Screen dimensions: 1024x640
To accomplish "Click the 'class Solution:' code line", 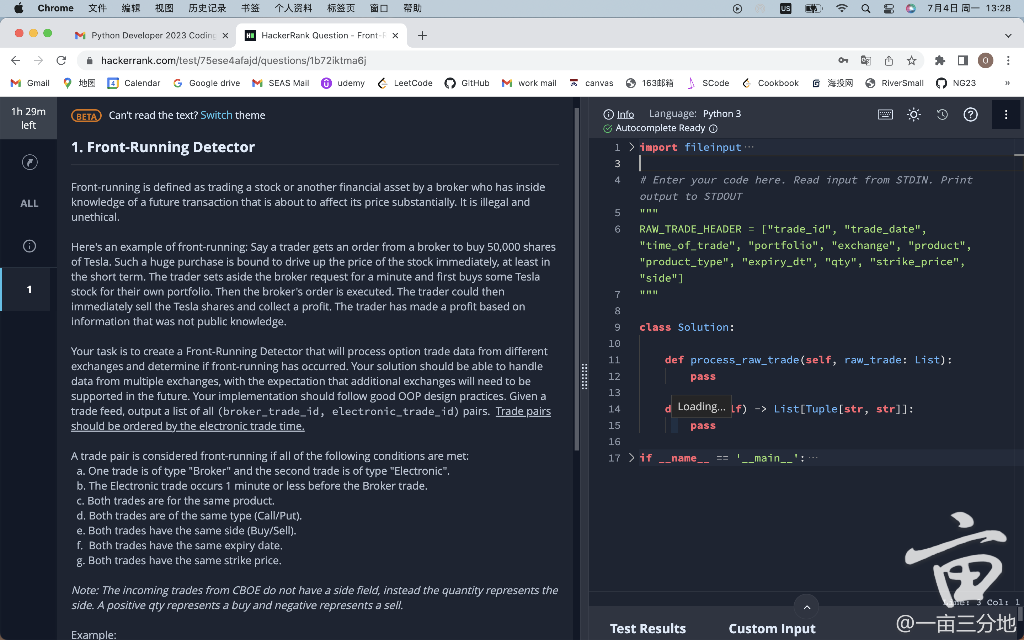I will 687,327.
